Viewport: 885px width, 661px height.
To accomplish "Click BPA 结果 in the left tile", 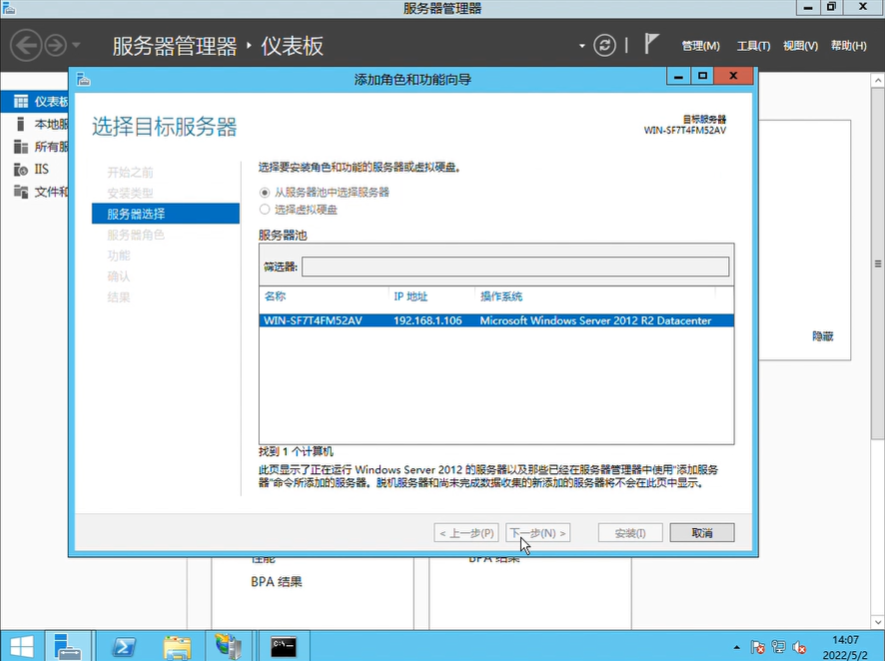I will pos(277,582).
